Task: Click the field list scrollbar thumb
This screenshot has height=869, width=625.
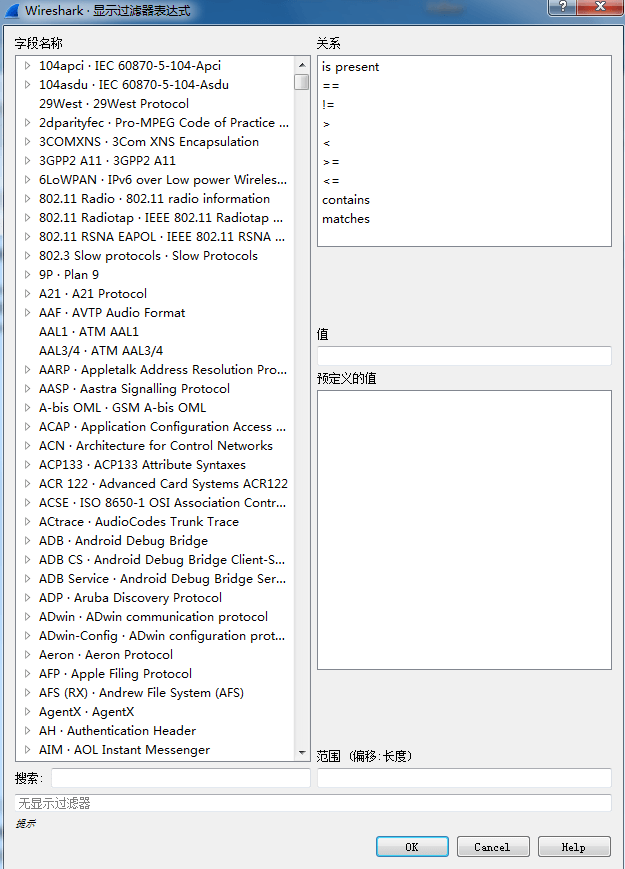Action: [x=302, y=82]
